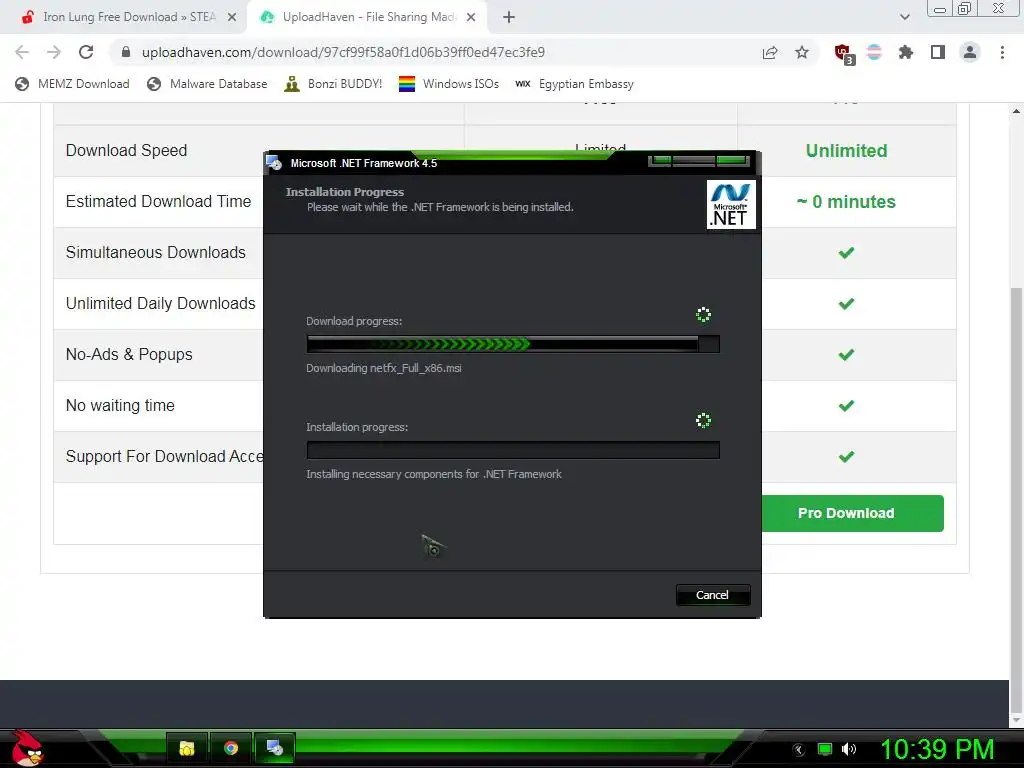Screen dimensions: 1024x768
Task: Click Downloading netfx_Full_x86.msi status text
Action: (x=384, y=368)
